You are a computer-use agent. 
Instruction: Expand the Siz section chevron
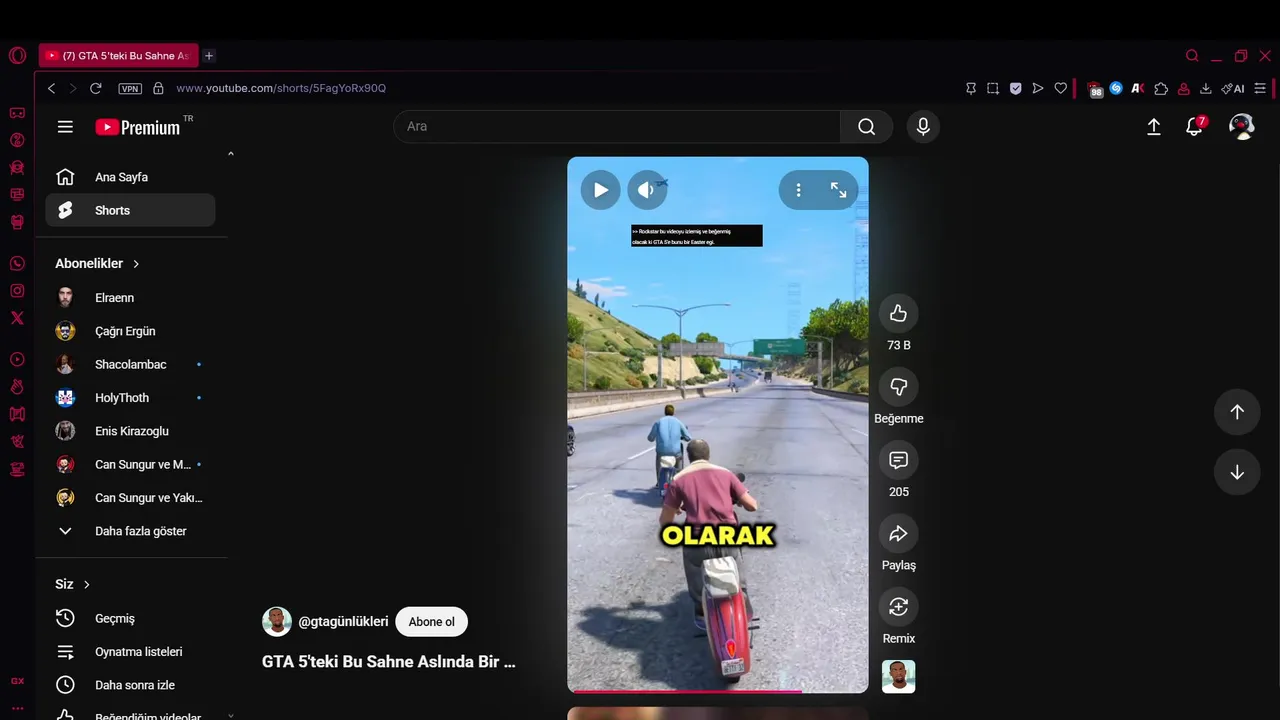(x=87, y=584)
